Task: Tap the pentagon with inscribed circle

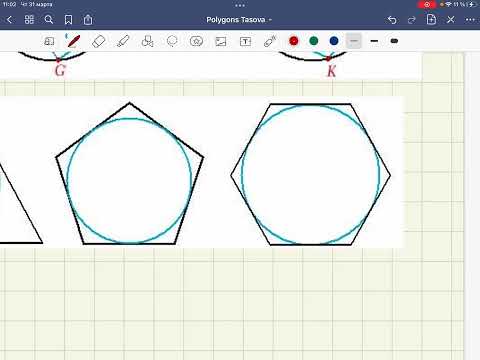Action: [130, 173]
